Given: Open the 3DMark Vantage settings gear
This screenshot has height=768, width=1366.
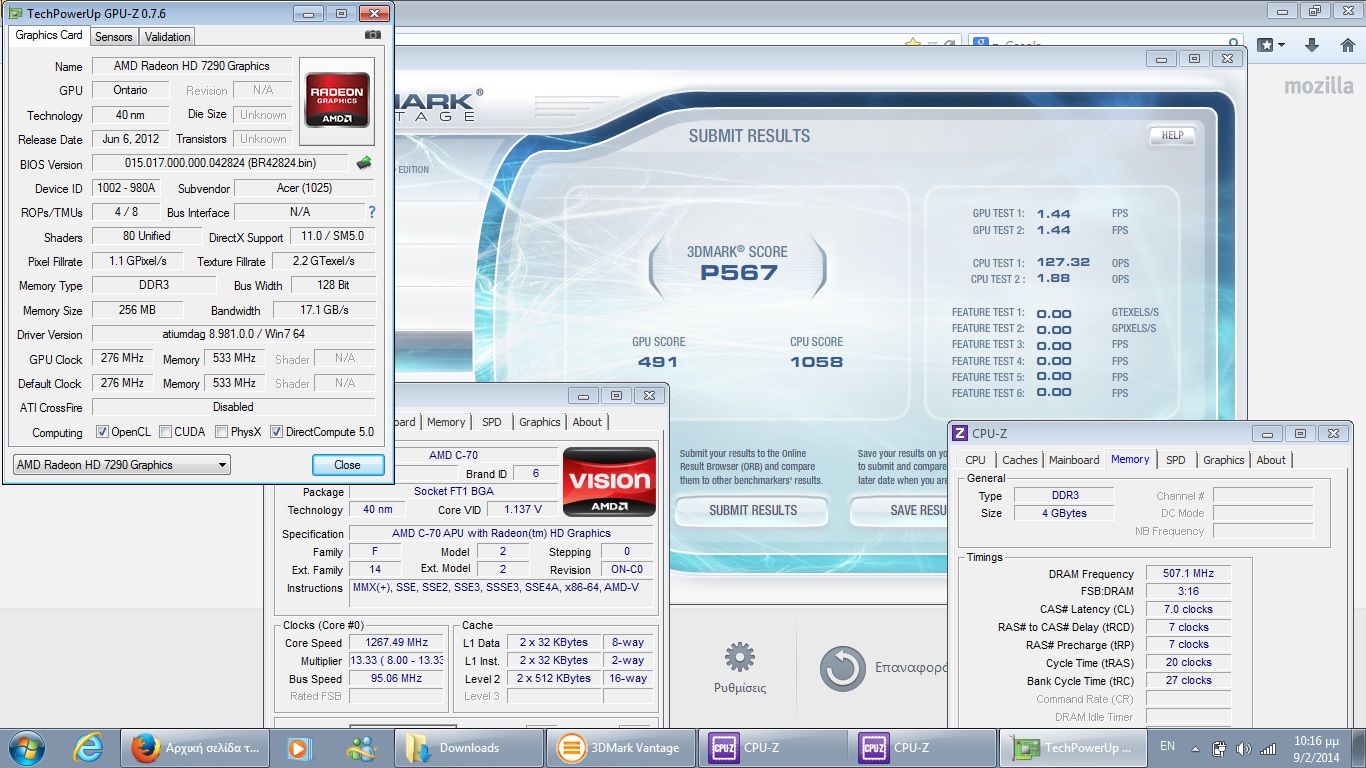Looking at the screenshot, I should coord(740,657).
